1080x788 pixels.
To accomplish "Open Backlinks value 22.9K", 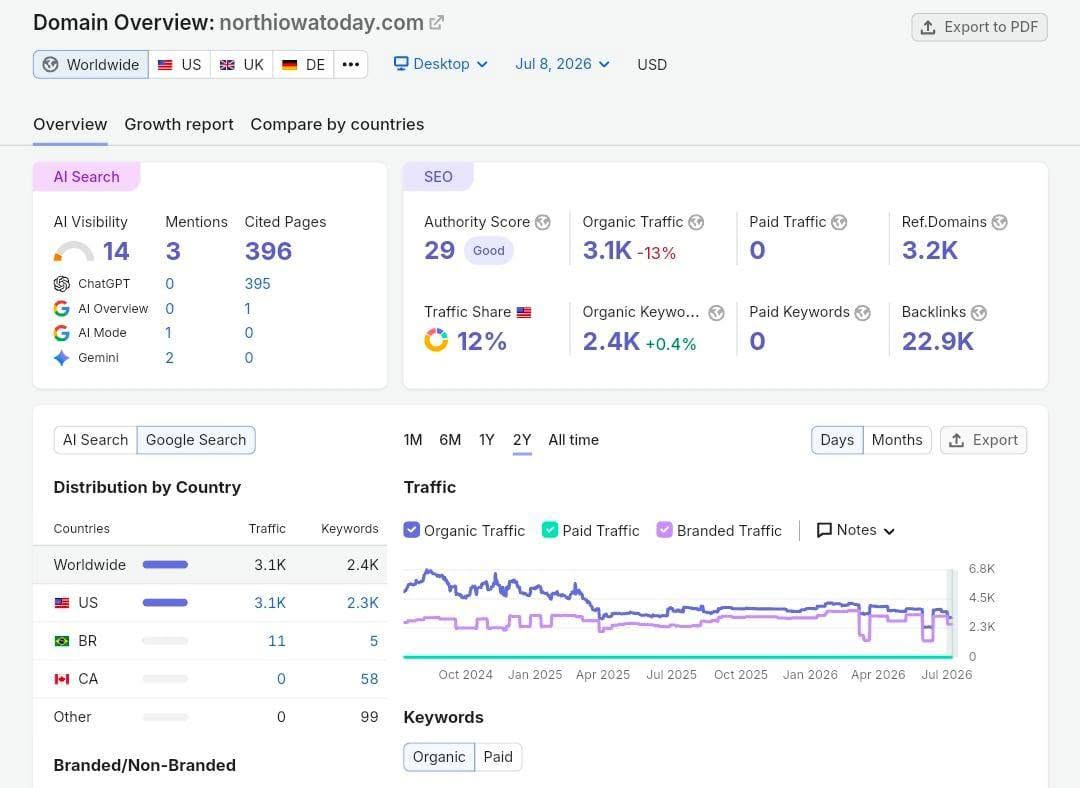I will [x=937, y=341].
